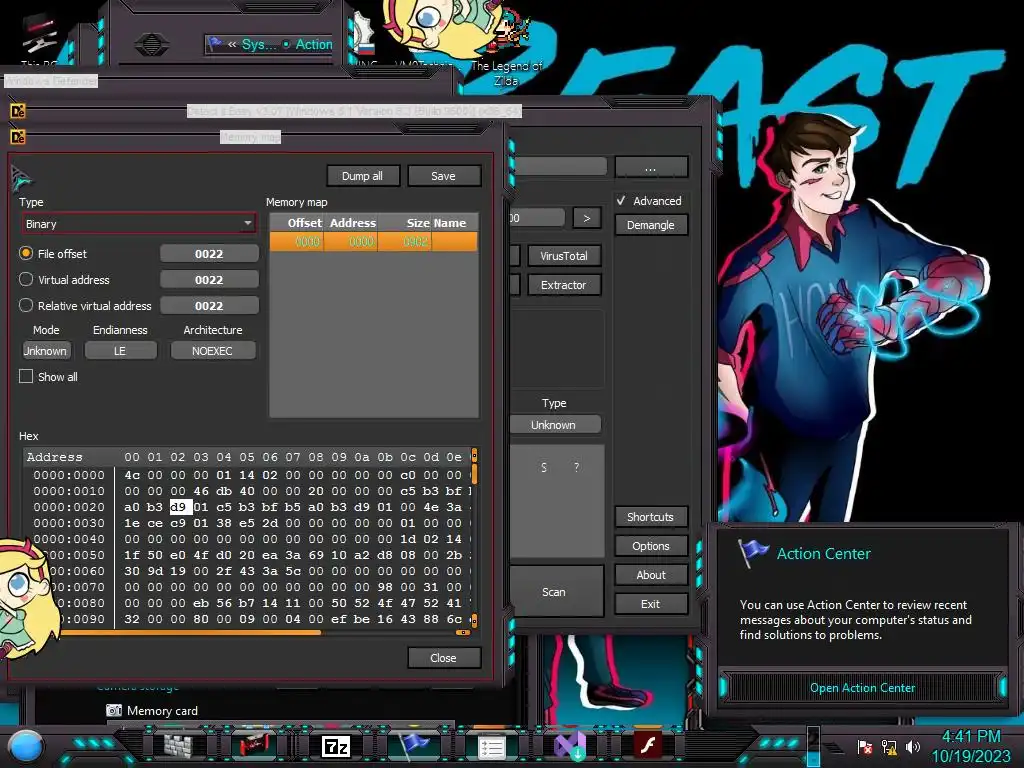Click the Memory card camera icon

pyautogui.click(x=114, y=710)
